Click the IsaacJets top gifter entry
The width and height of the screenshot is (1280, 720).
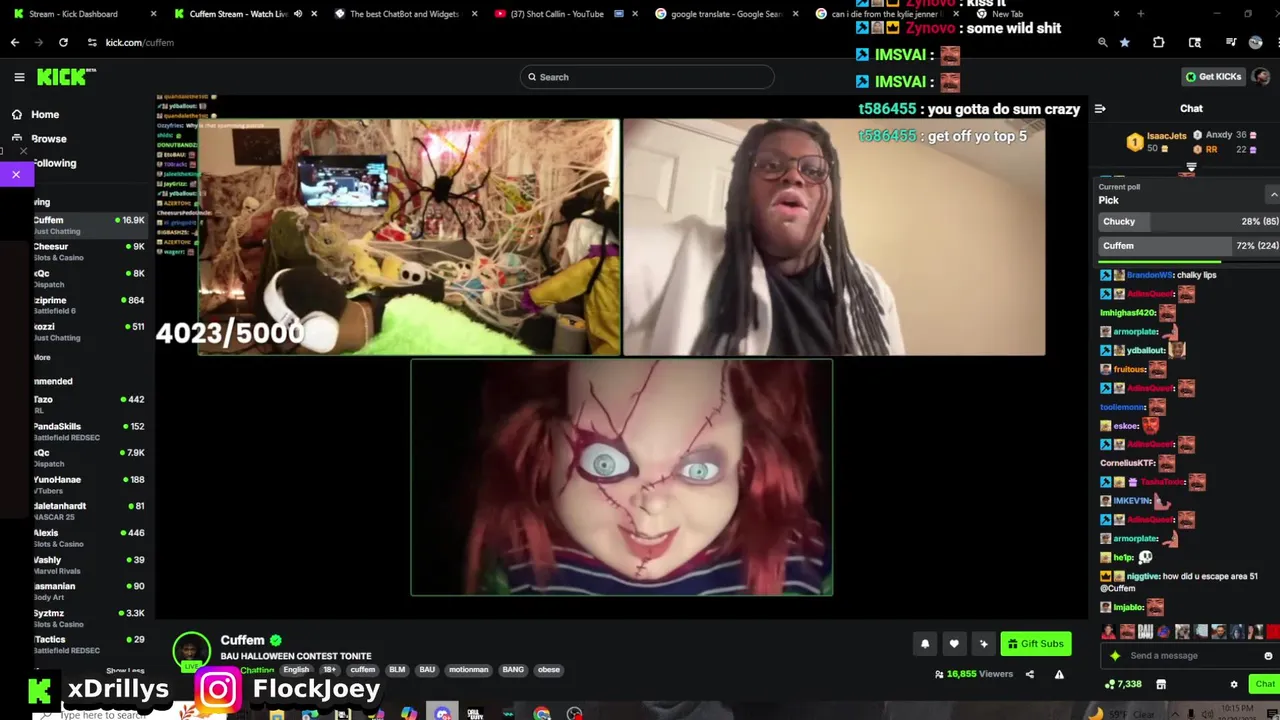coord(1156,142)
